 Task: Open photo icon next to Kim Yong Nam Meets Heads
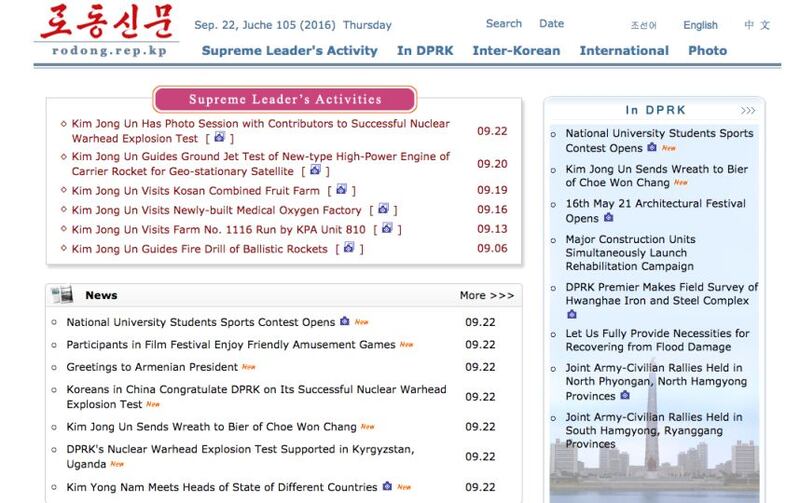click(387, 486)
